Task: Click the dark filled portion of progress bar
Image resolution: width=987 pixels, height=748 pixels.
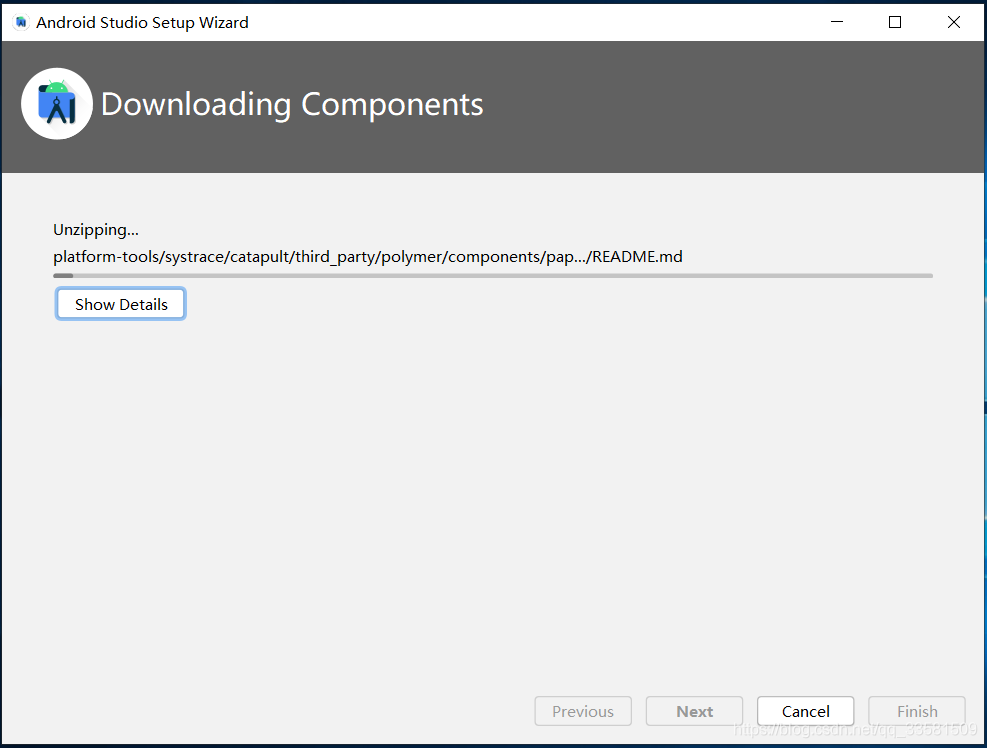Action: (x=63, y=275)
